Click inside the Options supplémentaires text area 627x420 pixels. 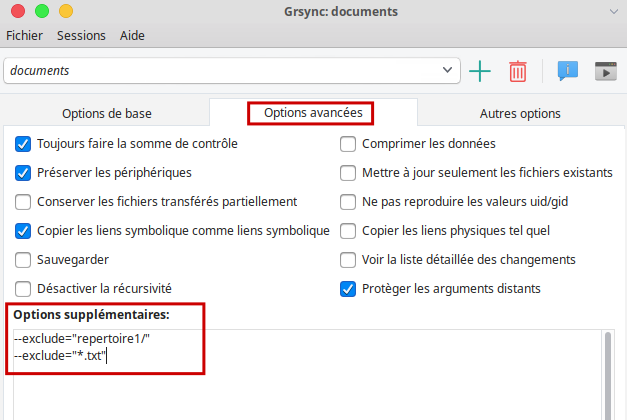point(307,375)
